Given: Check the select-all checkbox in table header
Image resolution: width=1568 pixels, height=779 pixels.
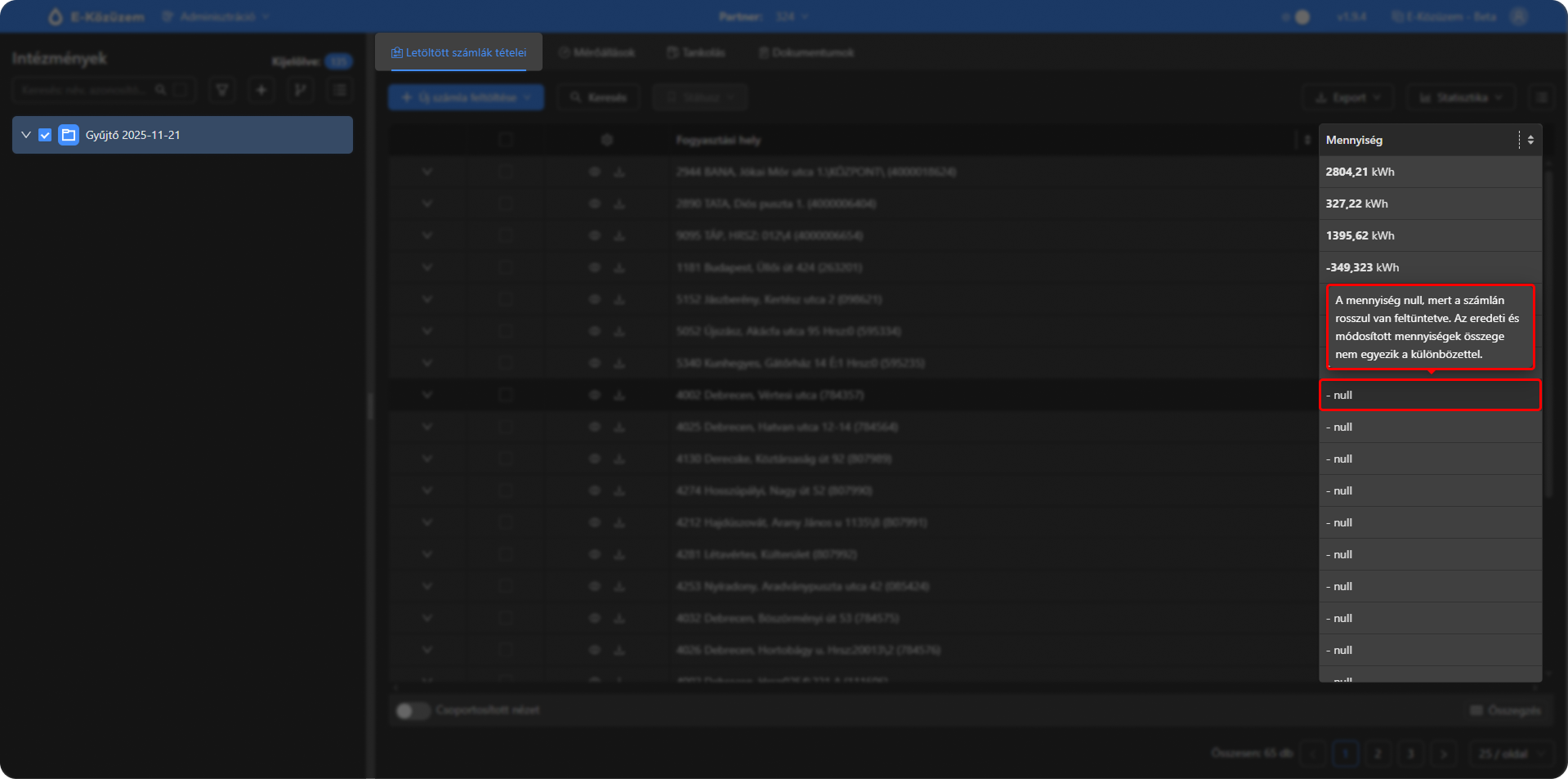Looking at the screenshot, I should (x=506, y=140).
